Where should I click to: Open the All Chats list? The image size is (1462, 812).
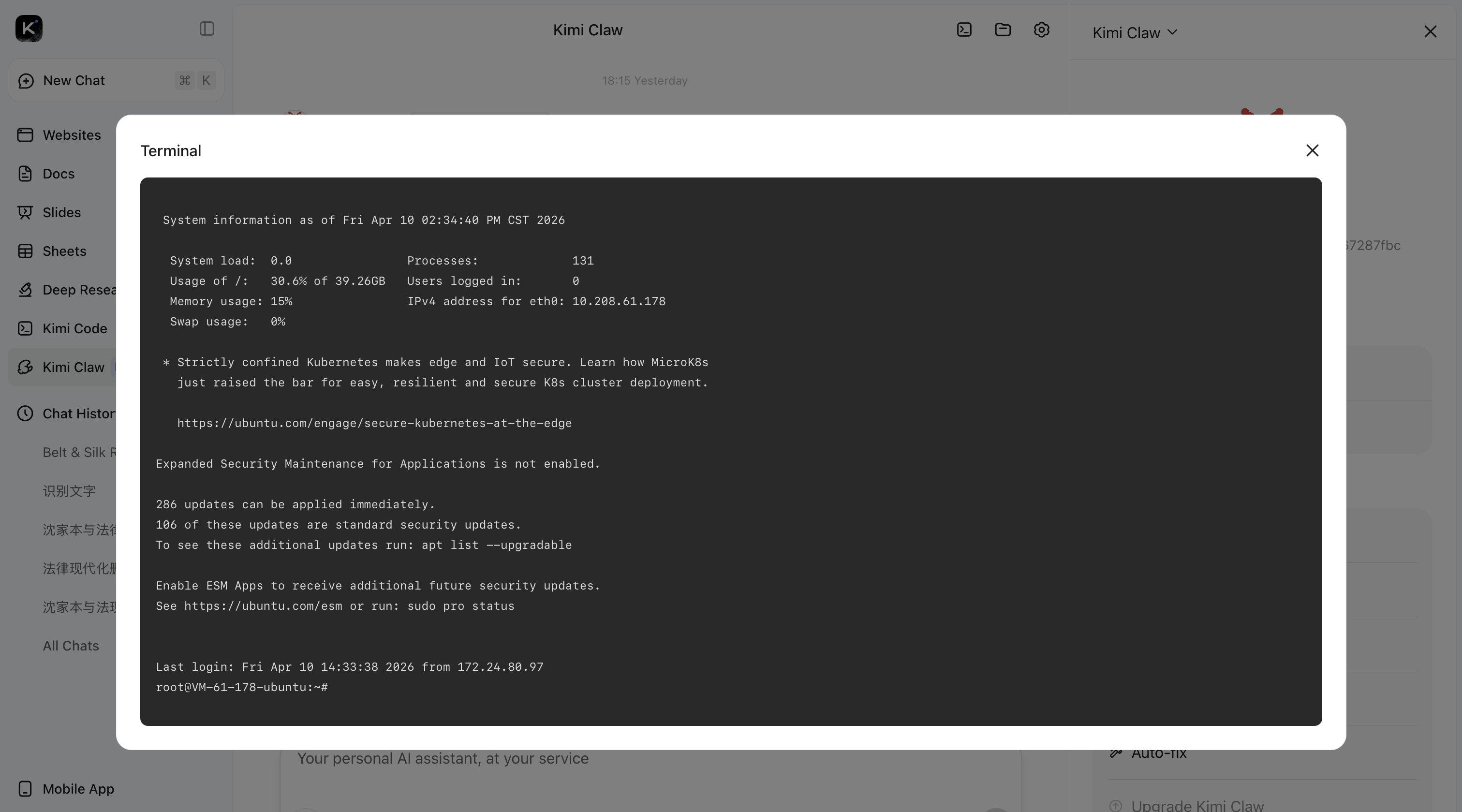71,645
